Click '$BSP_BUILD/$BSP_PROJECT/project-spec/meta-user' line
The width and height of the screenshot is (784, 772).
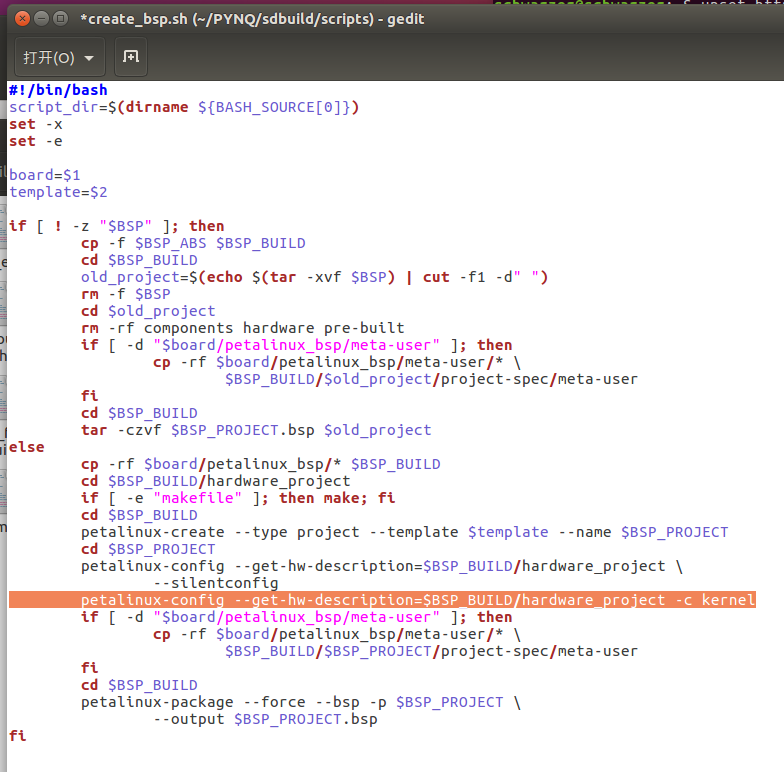432,651
